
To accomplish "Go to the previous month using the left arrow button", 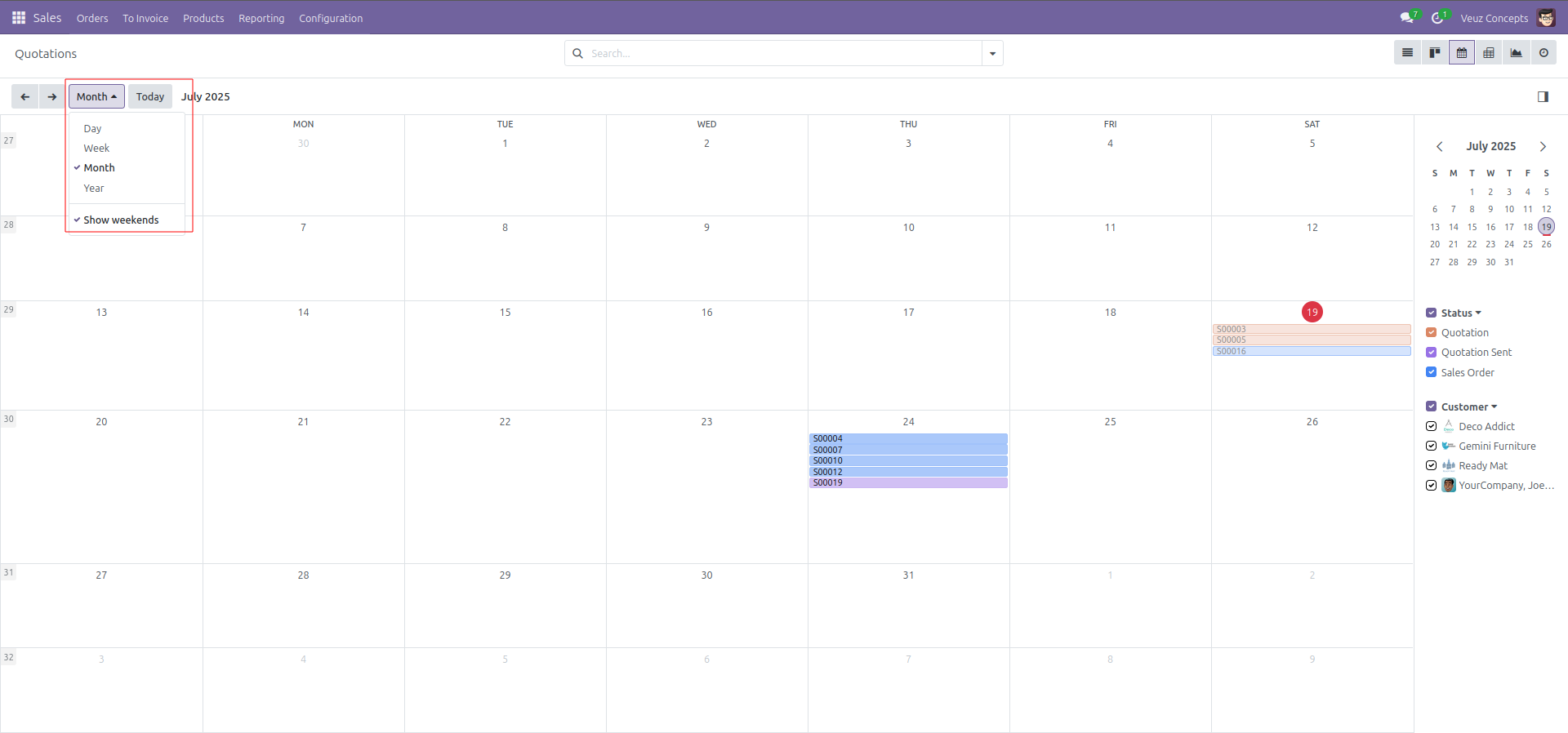I will click(25, 96).
